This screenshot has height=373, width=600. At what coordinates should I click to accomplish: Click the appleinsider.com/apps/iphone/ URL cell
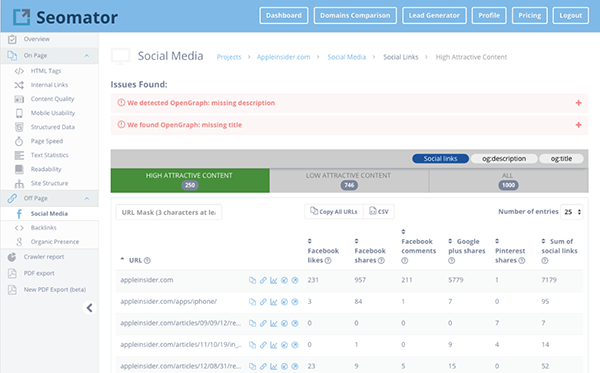(168, 301)
